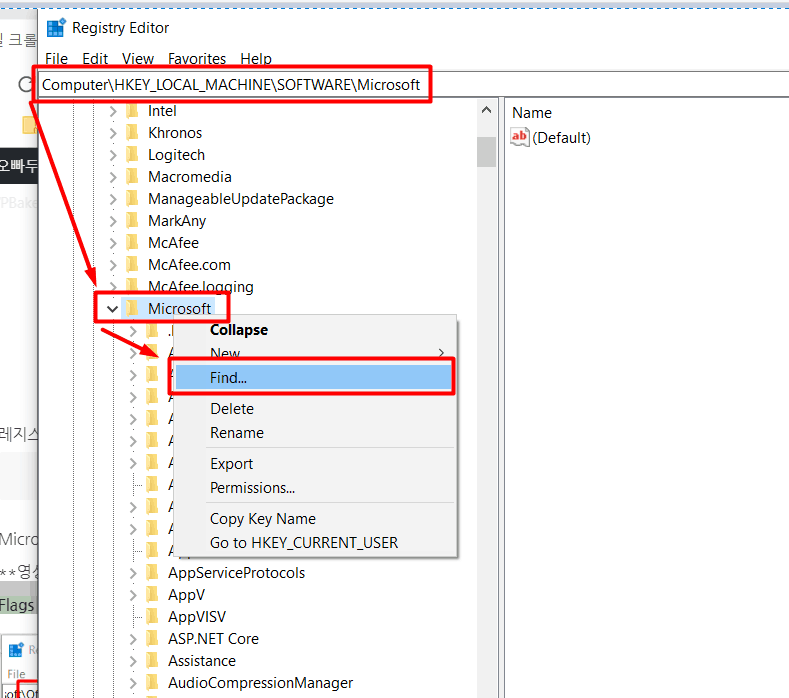Image resolution: width=789 pixels, height=698 pixels.
Task: Expand the MarkAny key
Action: 113,221
